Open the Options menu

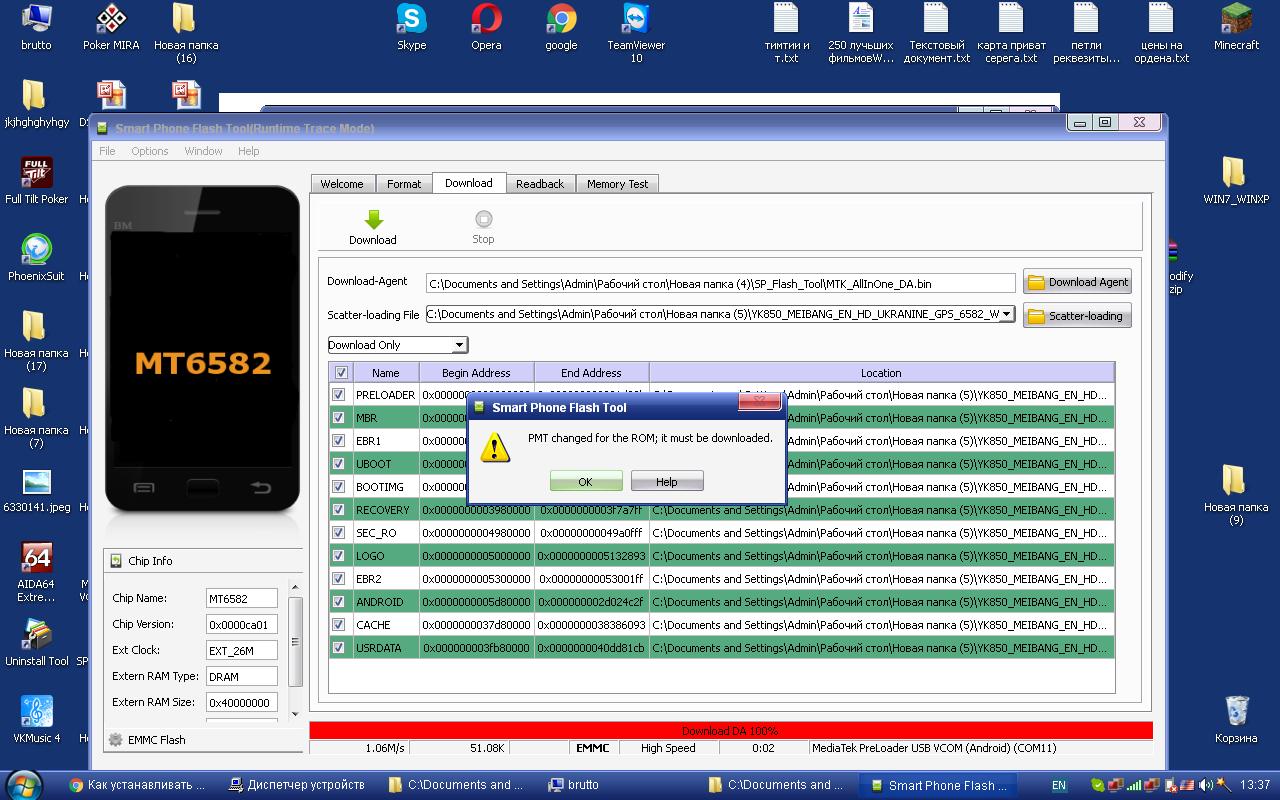pyautogui.click(x=149, y=151)
